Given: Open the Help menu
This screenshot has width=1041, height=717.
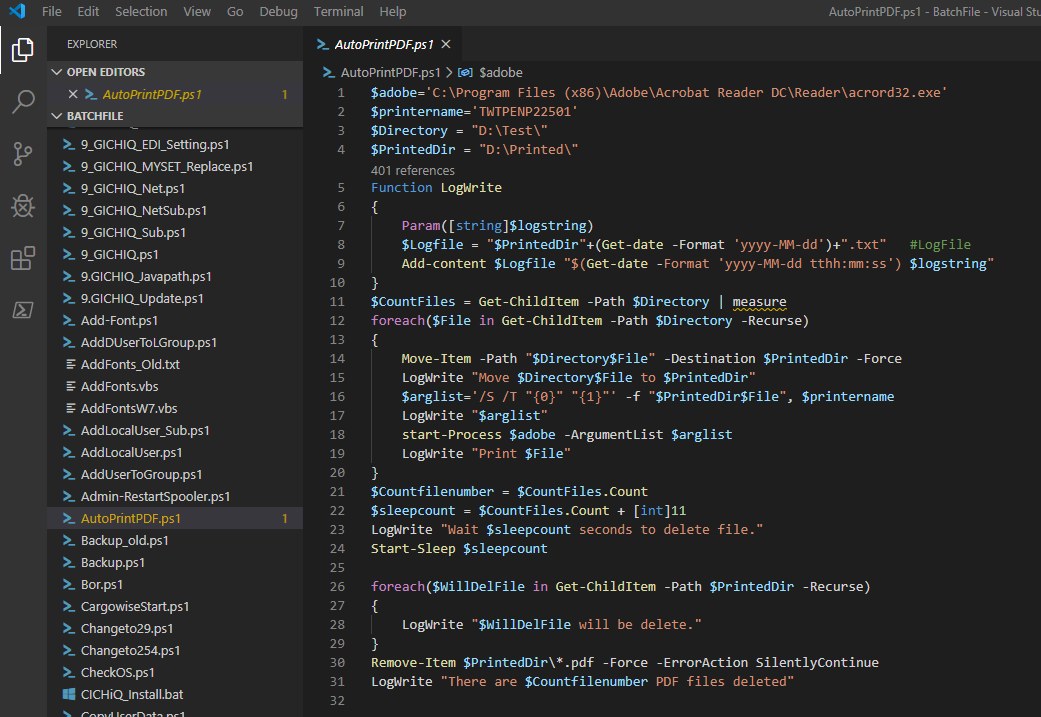Looking at the screenshot, I should 392,11.
